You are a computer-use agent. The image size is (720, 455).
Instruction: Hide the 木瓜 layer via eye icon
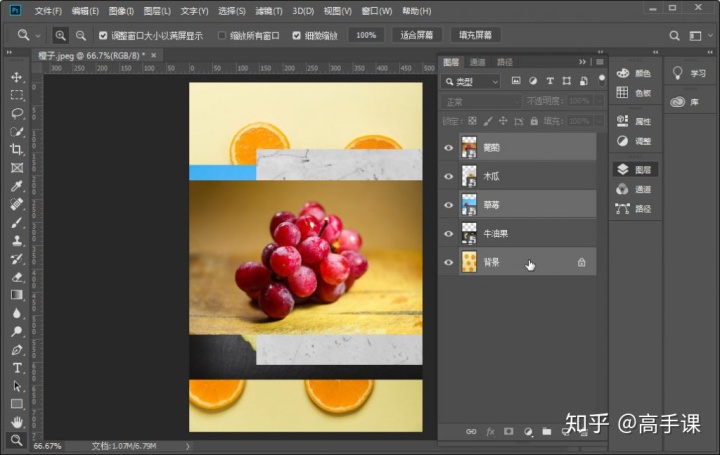[449, 176]
